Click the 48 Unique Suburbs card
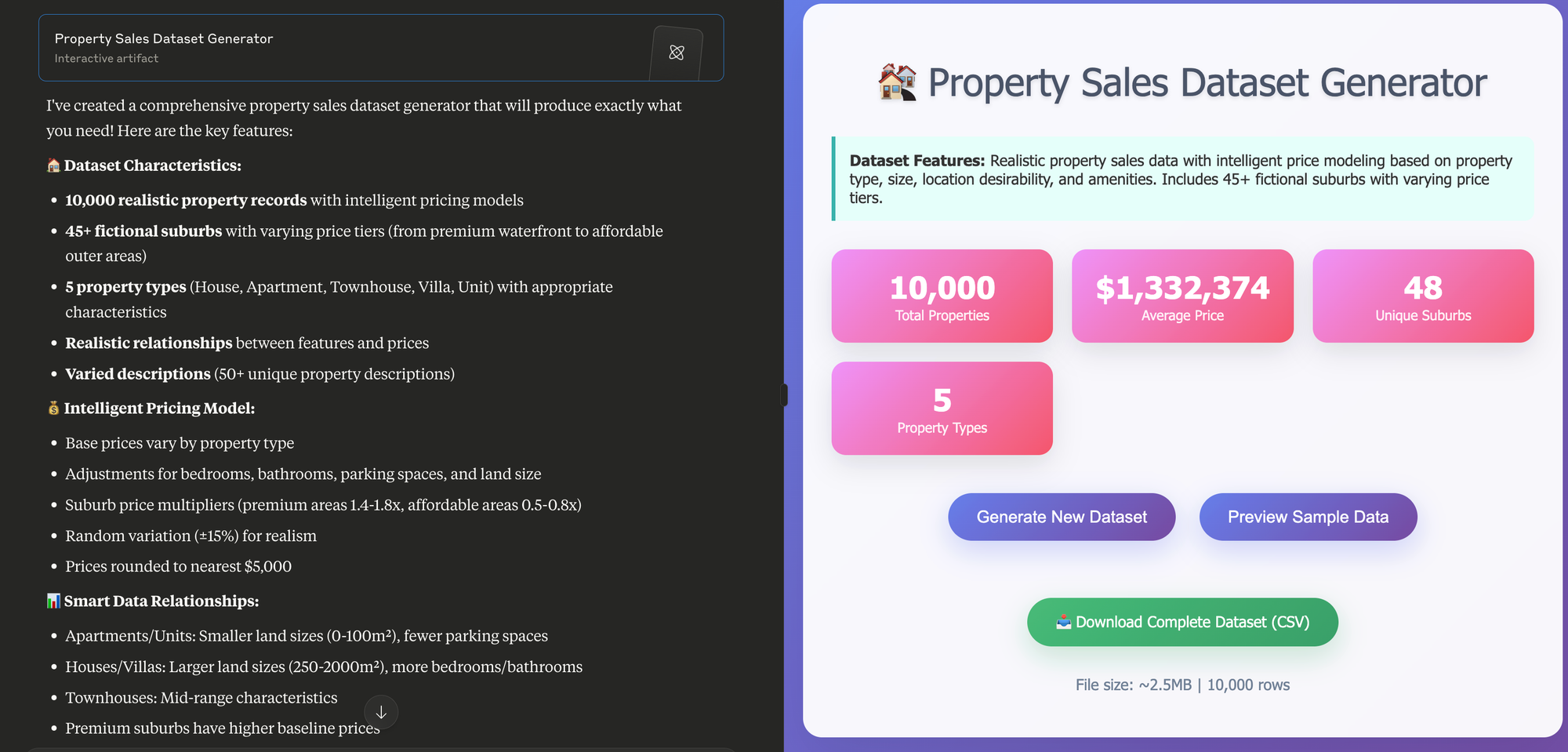This screenshot has height=752, width=1568. tap(1423, 296)
